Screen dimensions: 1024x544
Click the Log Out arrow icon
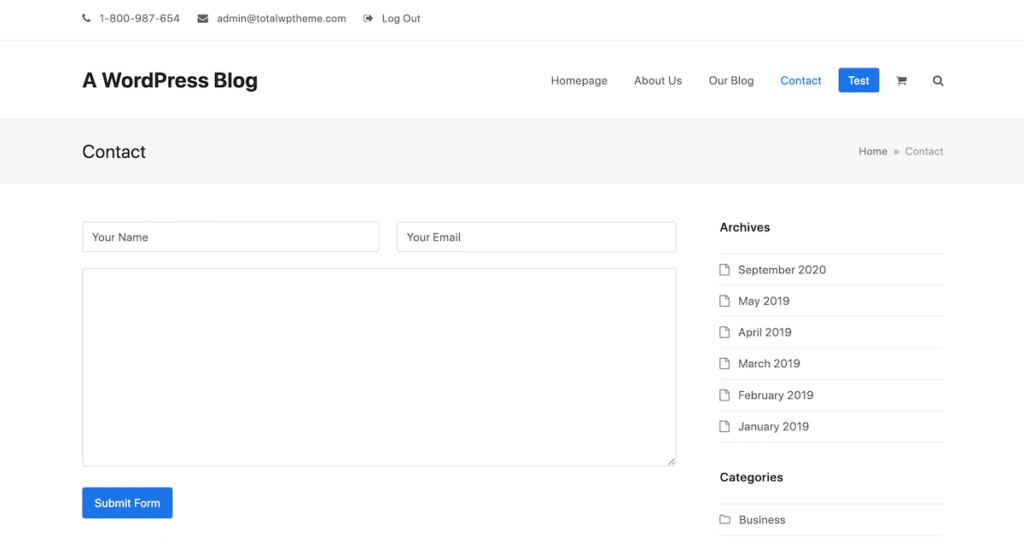pos(368,18)
